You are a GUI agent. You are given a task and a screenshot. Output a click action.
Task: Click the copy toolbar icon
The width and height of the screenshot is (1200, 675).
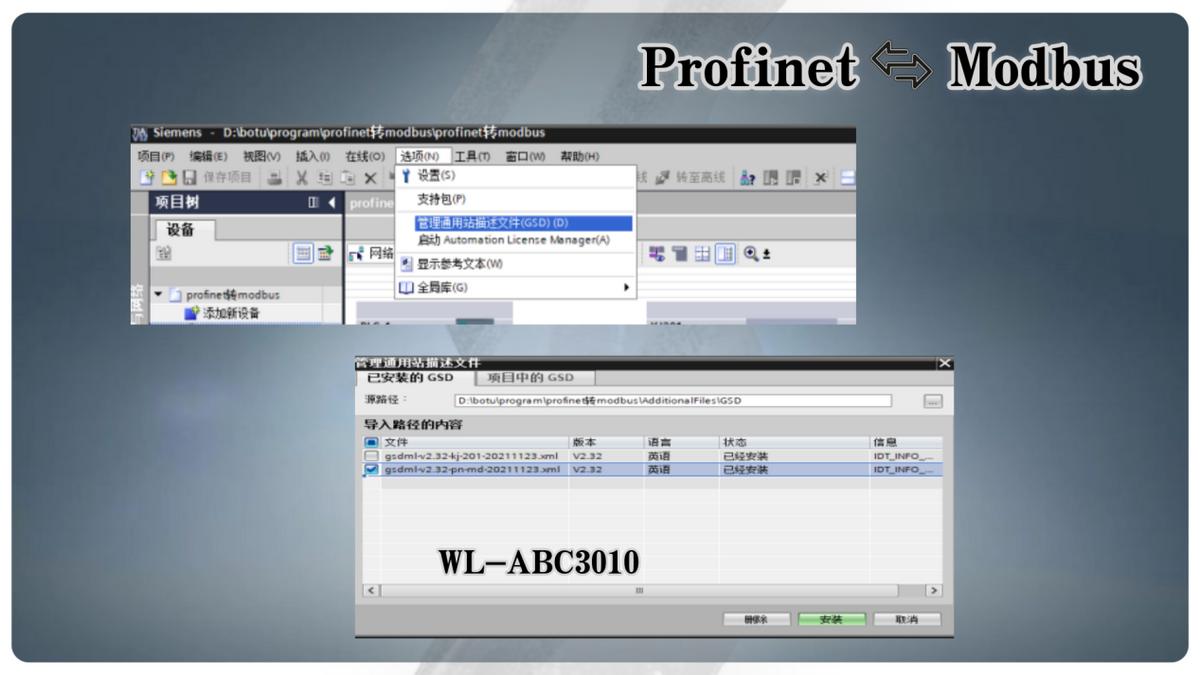325,178
